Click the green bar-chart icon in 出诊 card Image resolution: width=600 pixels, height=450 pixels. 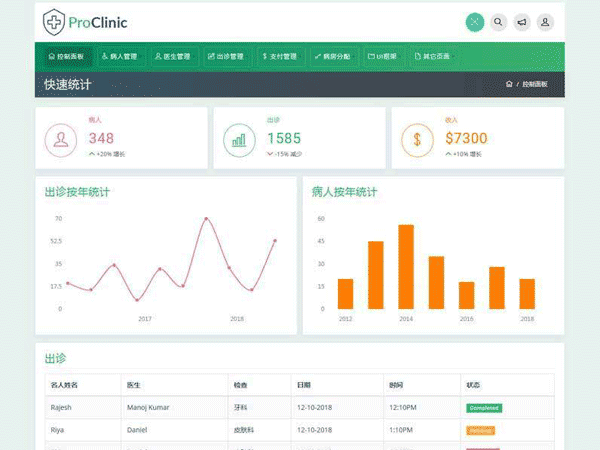[239, 139]
